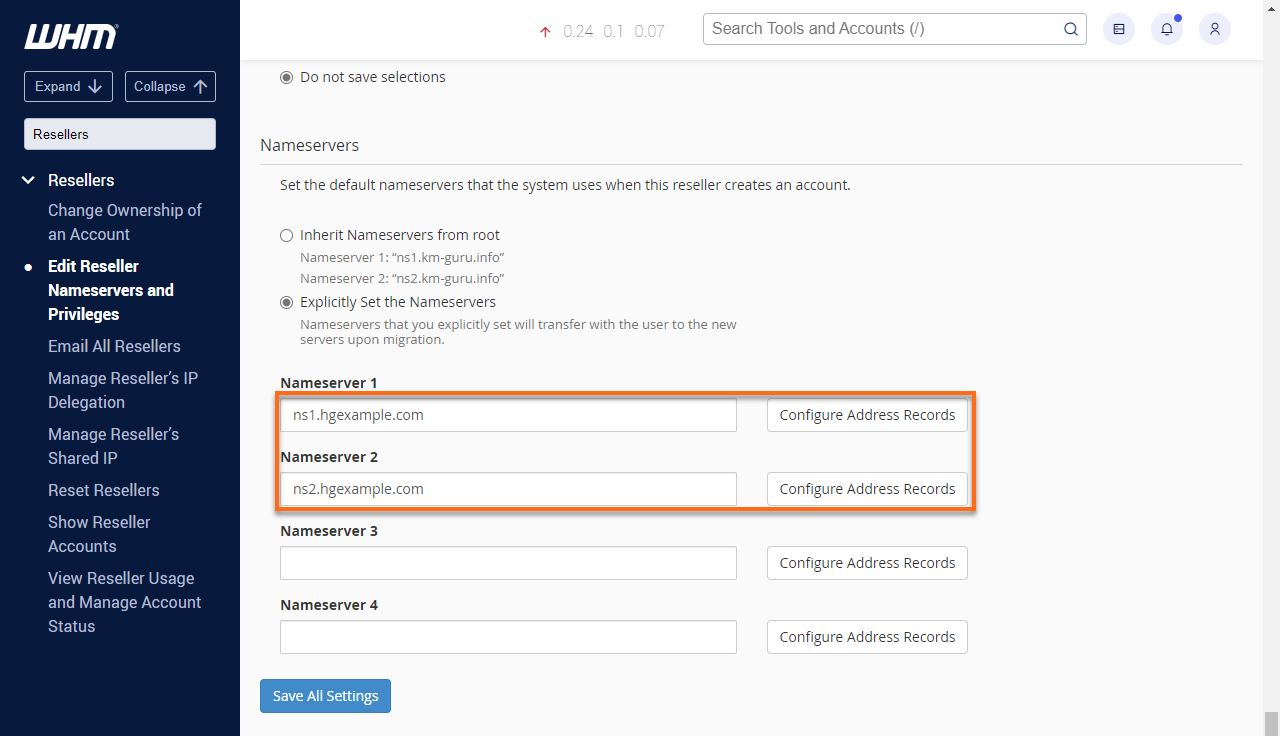This screenshot has height=736, width=1280.
Task: Open Reset Resellers
Action: click(103, 490)
